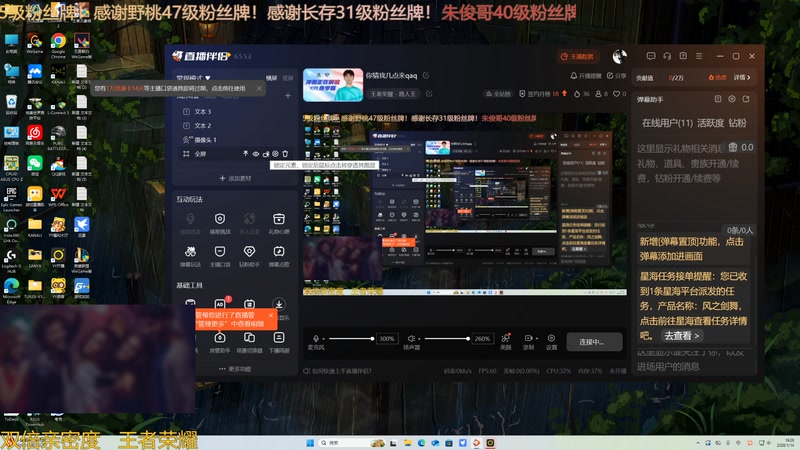Toggle visibility eye of 全屏 source

(x=256, y=154)
